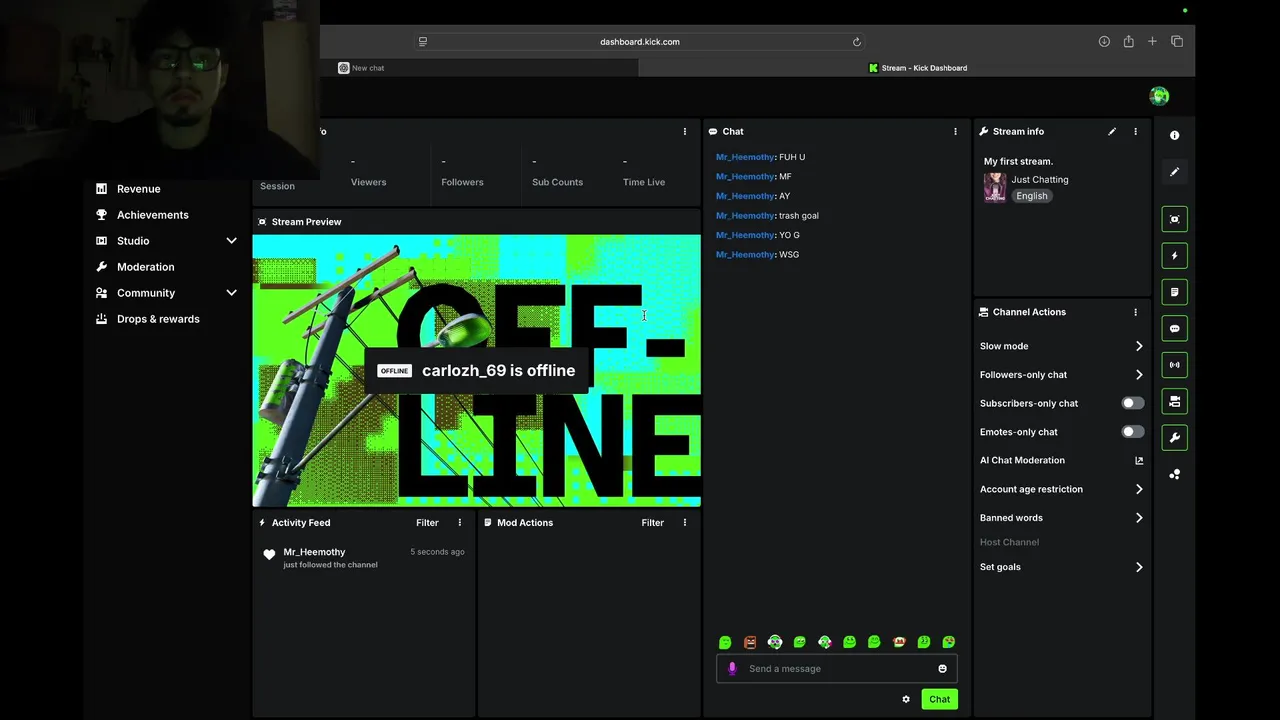Viewport: 1280px width, 720px height.
Task: Click the pencil edit icon in right rail
Action: [x=1175, y=172]
